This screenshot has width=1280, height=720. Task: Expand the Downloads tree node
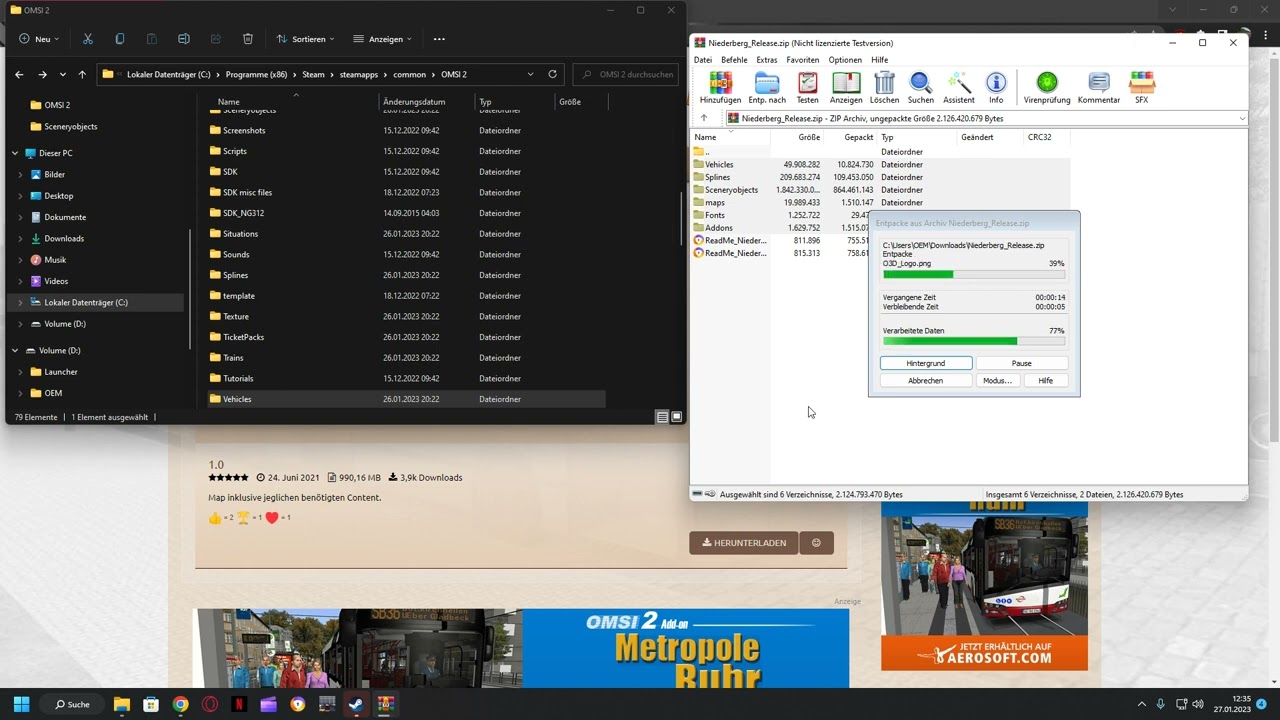(20, 238)
